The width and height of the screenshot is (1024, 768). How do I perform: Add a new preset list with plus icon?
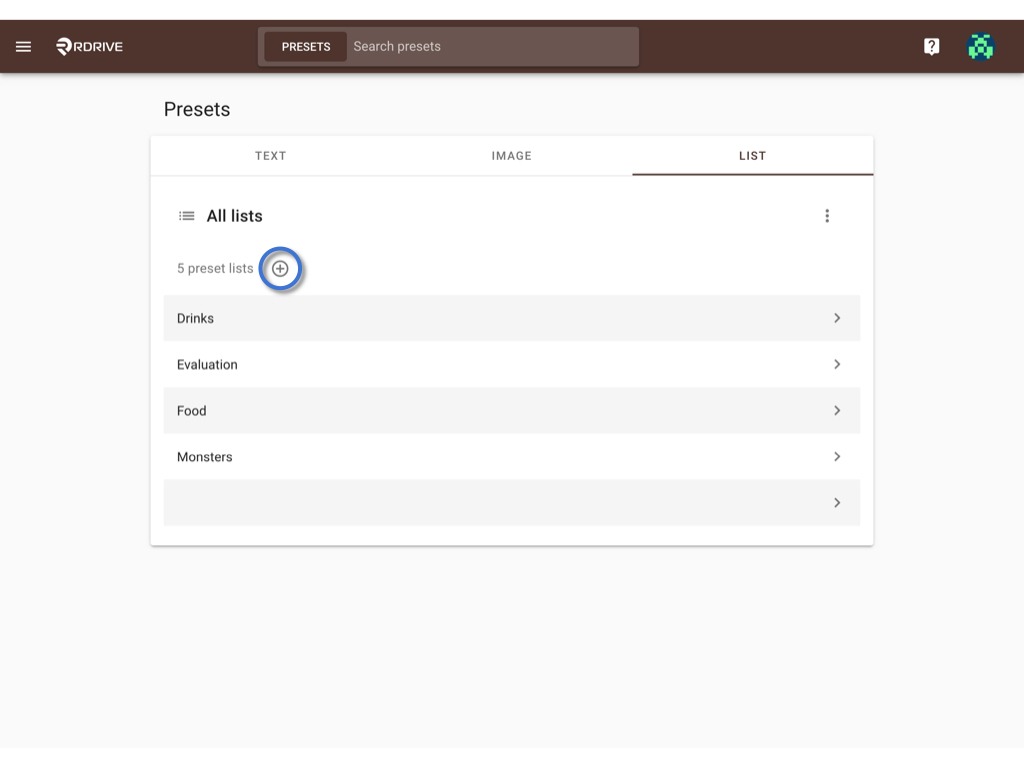click(280, 268)
